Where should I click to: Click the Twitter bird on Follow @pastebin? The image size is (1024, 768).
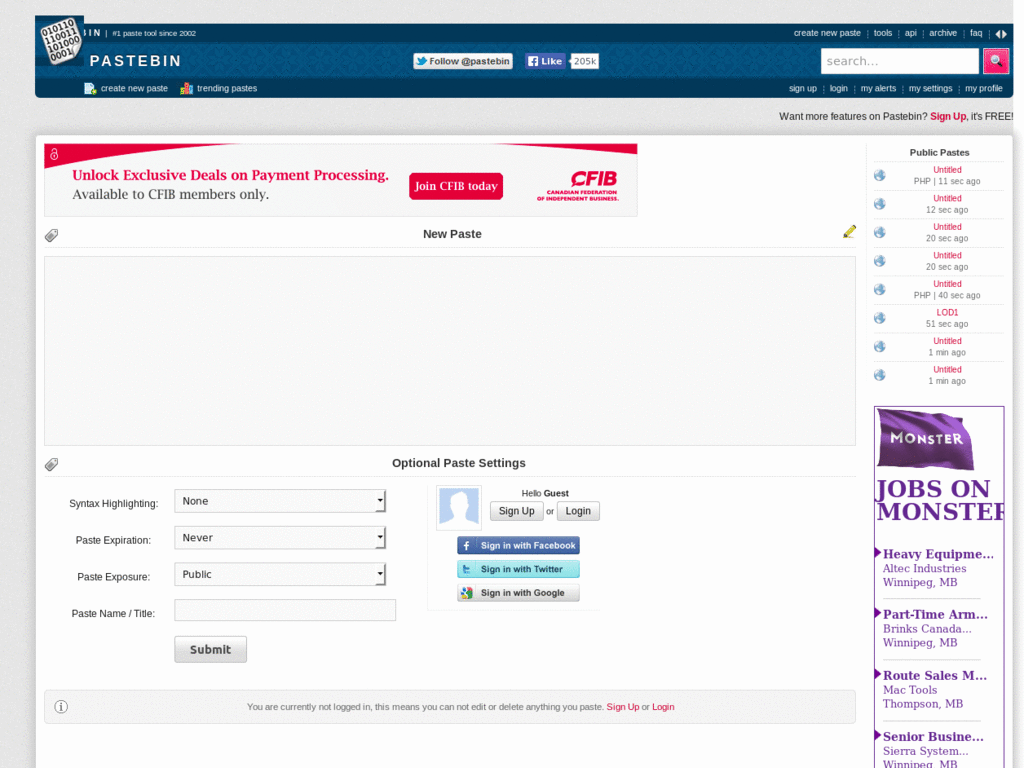tap(421, 60)
